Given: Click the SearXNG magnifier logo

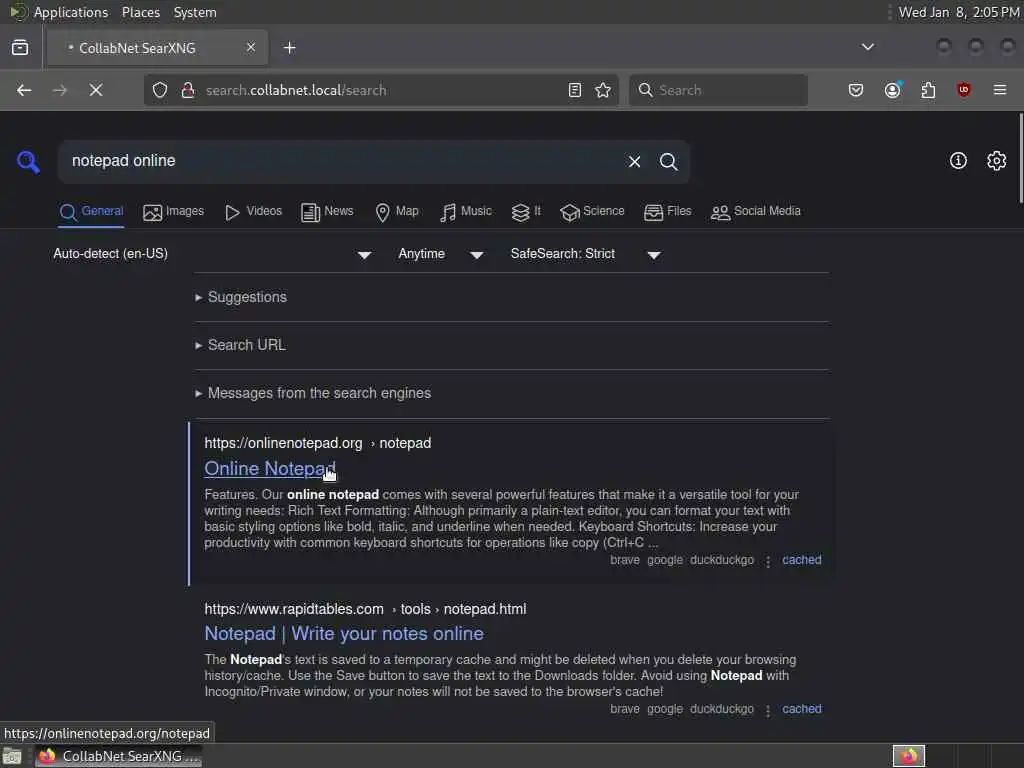Looking at the screenshot, I should click(28, 161).
